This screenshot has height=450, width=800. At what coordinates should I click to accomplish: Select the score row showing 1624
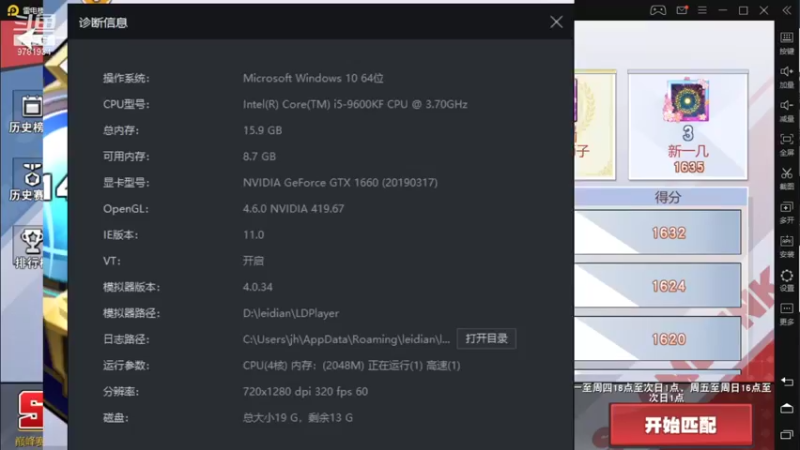658,286
